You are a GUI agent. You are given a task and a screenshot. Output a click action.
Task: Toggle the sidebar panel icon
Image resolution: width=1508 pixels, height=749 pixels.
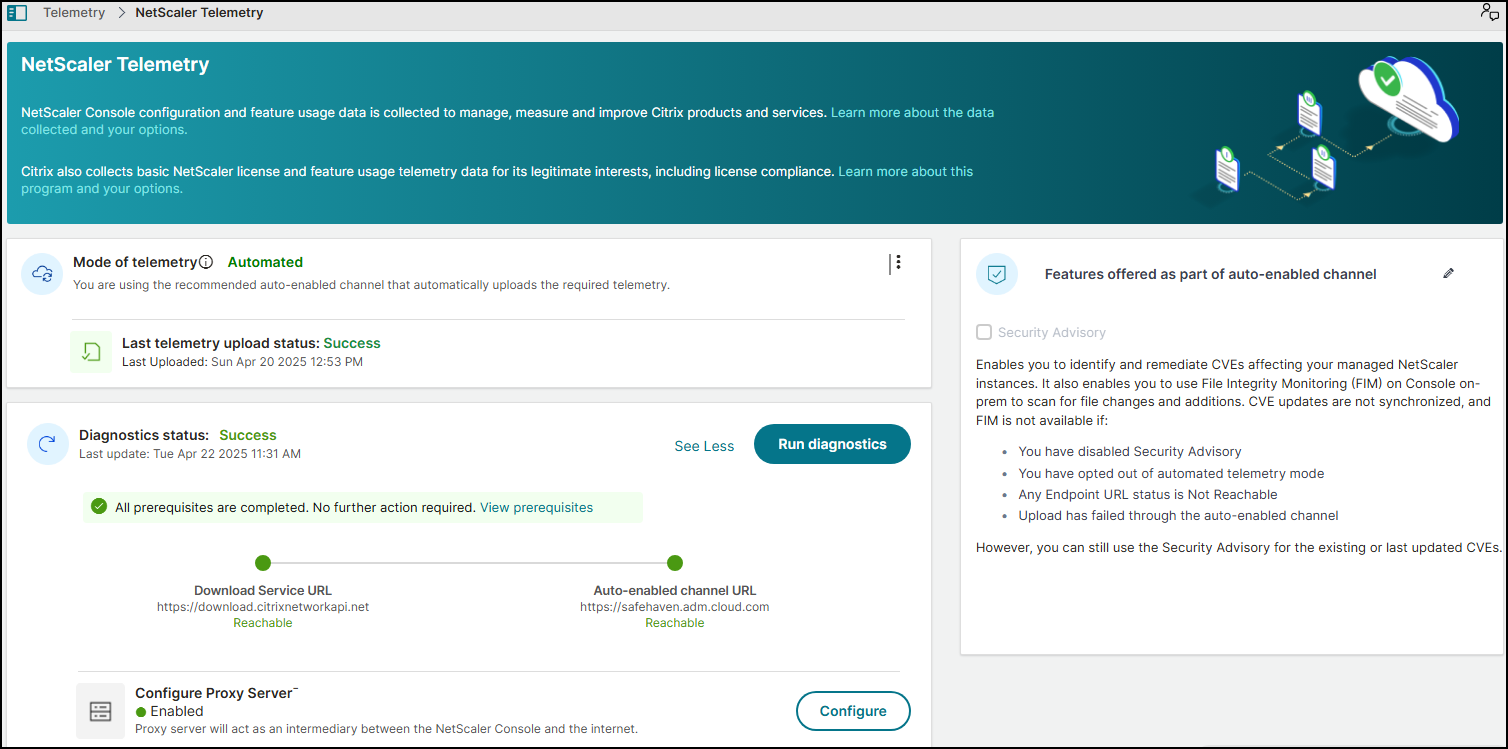[17, 13]
